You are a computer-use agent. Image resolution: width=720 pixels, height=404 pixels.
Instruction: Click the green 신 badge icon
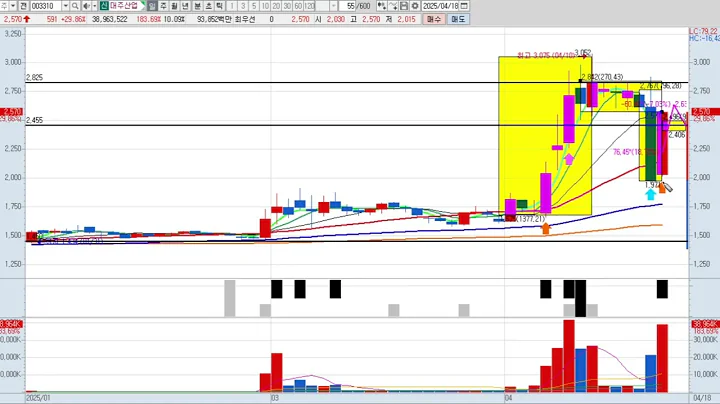[104, 6]
